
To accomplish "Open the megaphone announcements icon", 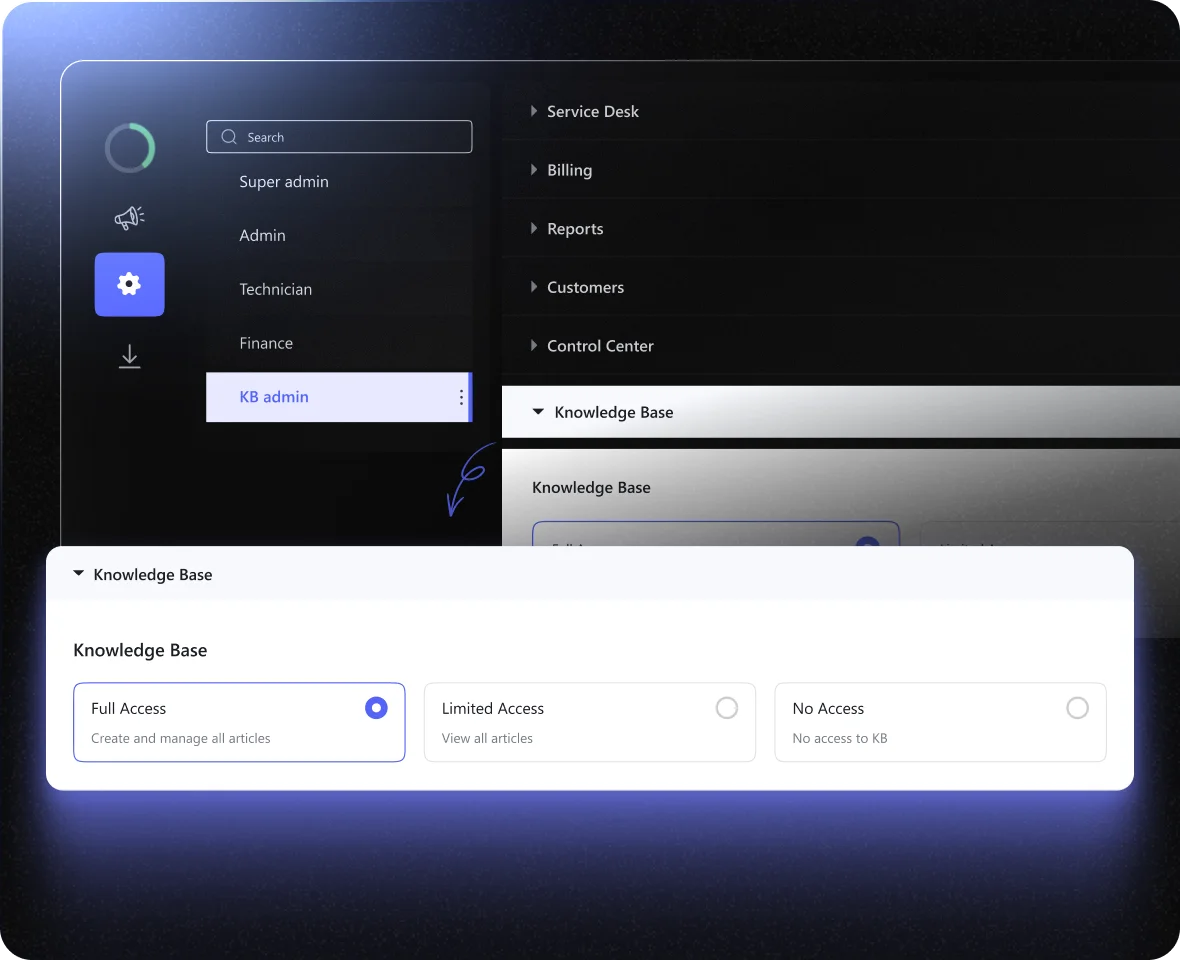I will tap(129, 217).
